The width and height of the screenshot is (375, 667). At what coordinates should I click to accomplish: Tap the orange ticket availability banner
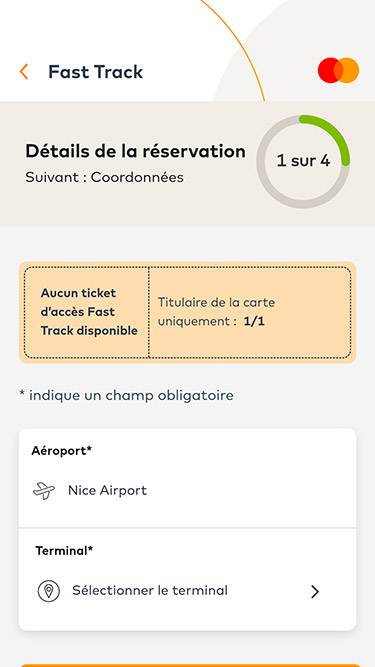[x=187, y=312]
